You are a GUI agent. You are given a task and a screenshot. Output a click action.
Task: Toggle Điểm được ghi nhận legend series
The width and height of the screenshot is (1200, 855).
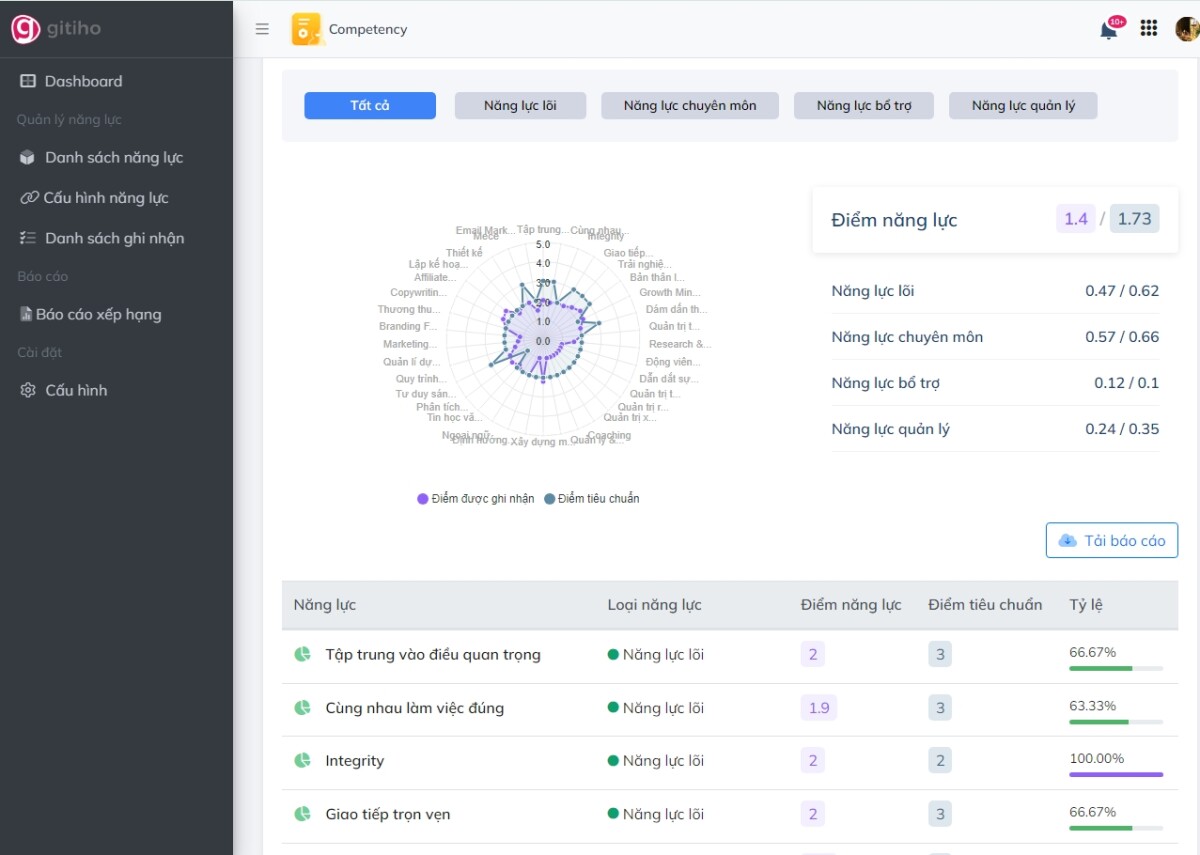tap(476, 498)
